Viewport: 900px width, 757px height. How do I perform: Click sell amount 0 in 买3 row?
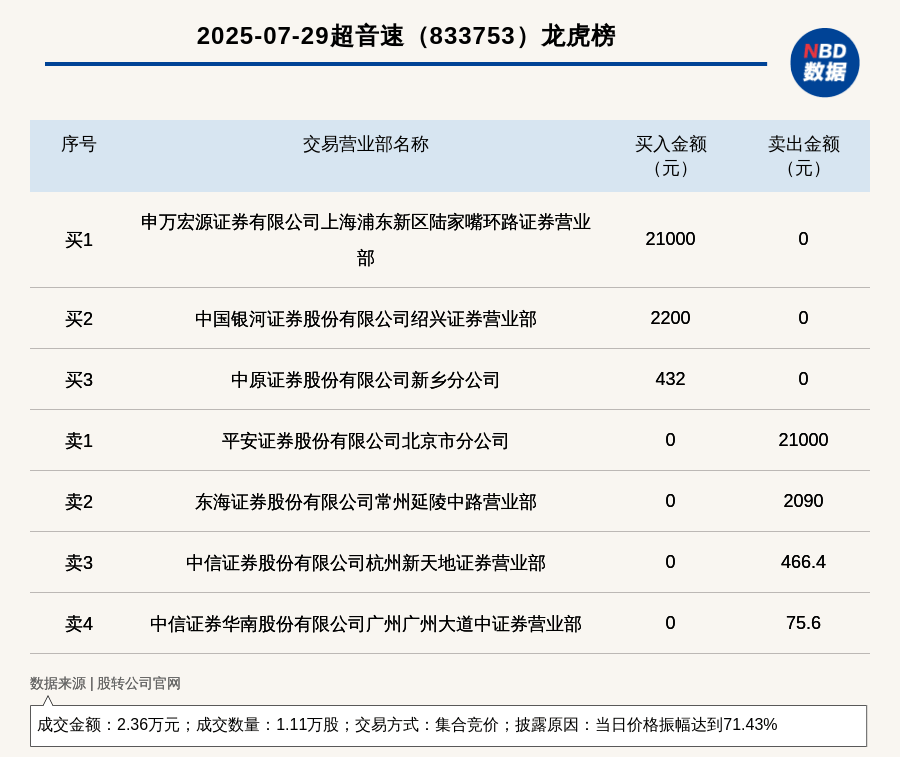tap(804, 379)
